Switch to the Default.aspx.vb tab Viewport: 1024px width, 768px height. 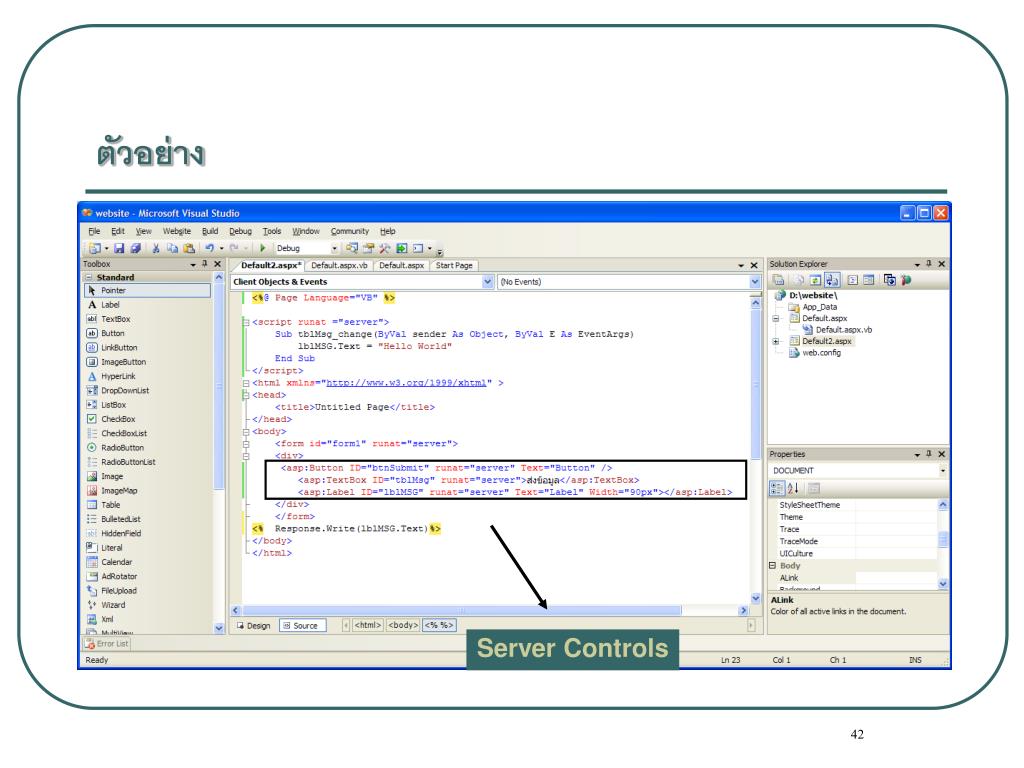340,266
